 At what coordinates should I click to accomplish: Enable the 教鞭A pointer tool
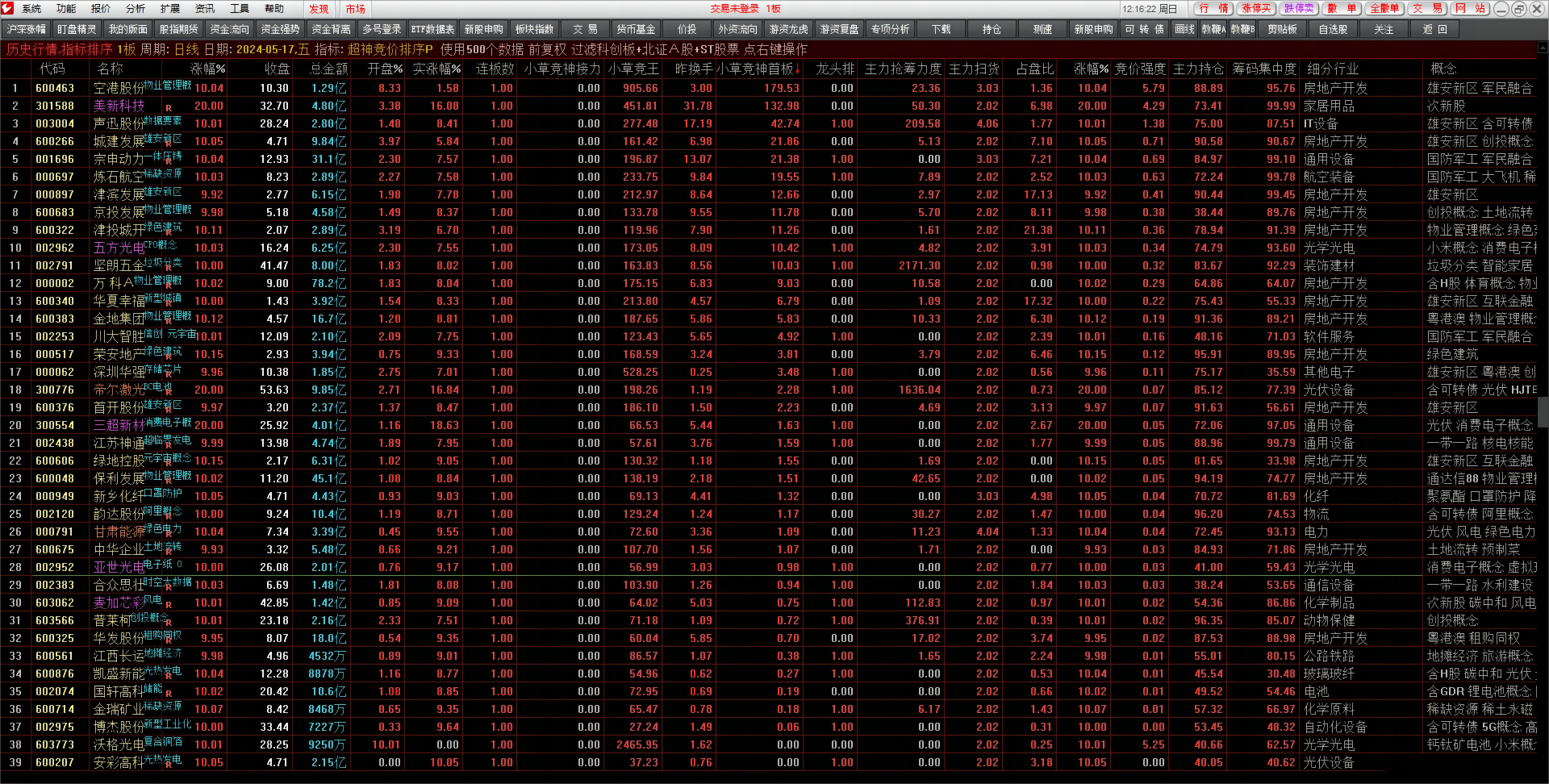coord(1213,29)
